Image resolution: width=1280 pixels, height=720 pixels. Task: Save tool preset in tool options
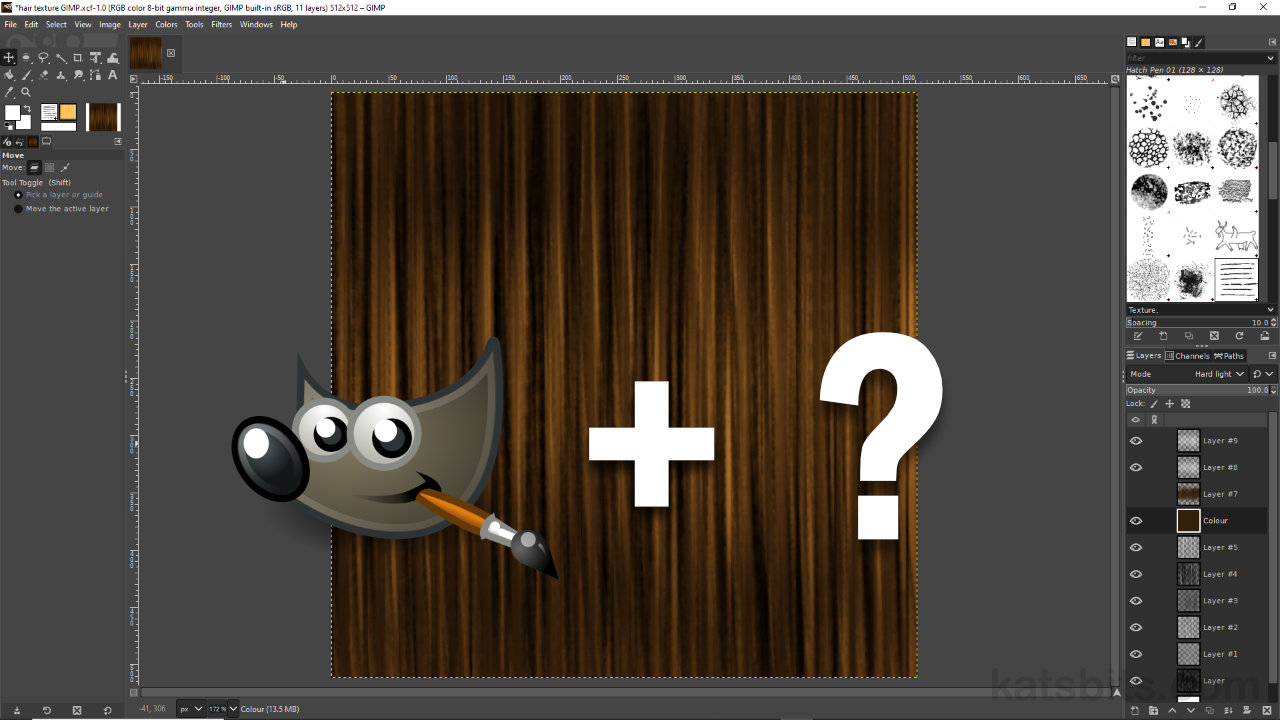point(17,710)
